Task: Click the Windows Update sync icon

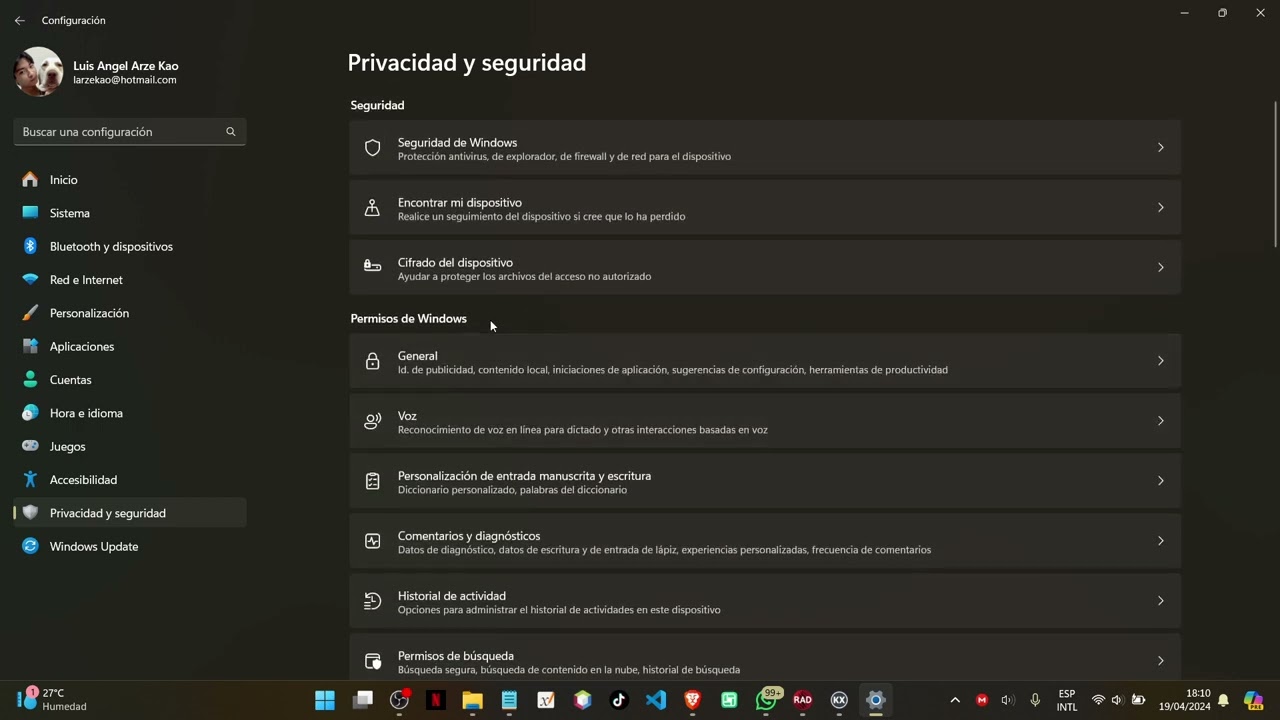Action: [30, 546]
